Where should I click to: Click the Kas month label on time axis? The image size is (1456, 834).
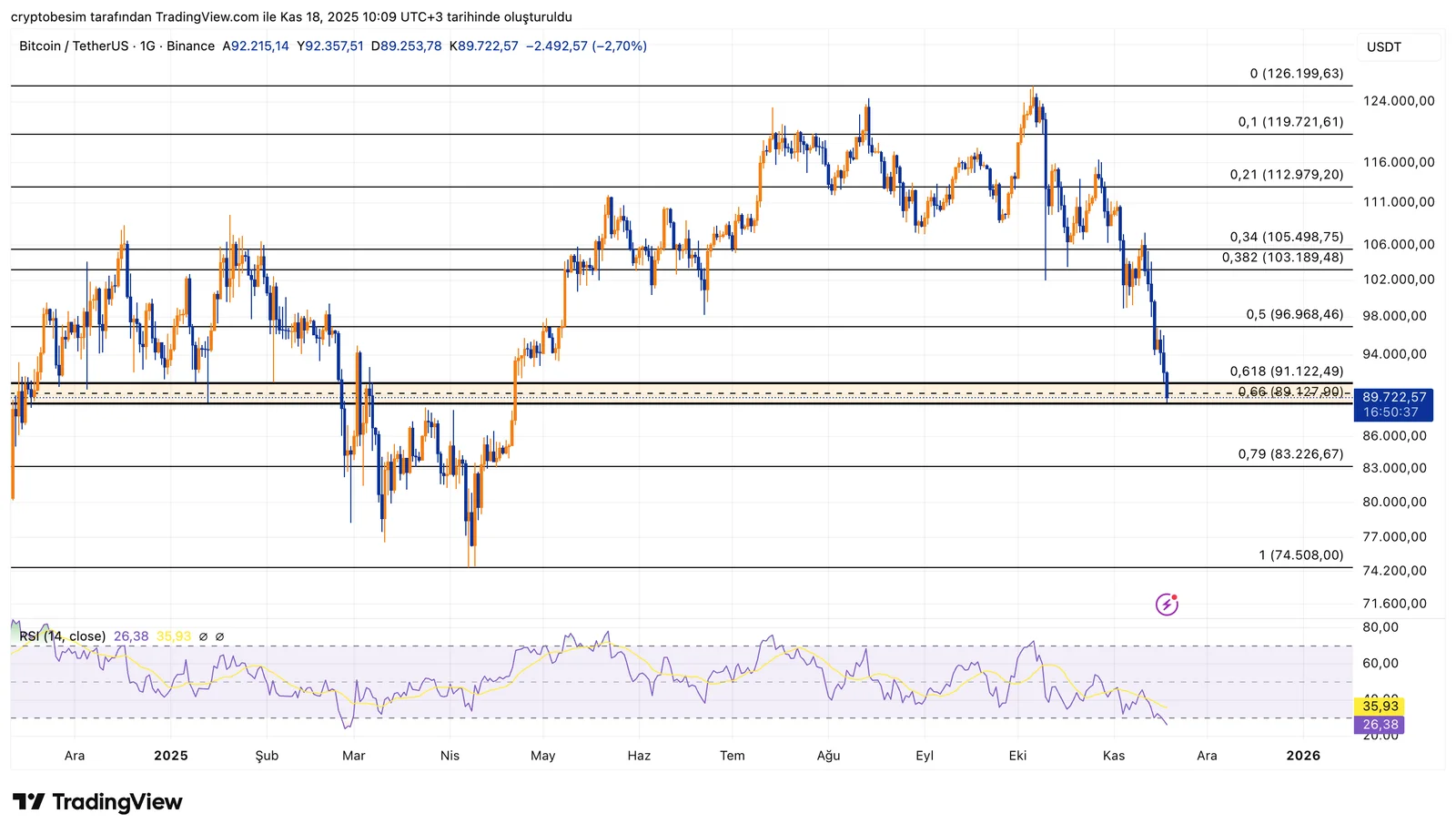(x=1114, y=756)
